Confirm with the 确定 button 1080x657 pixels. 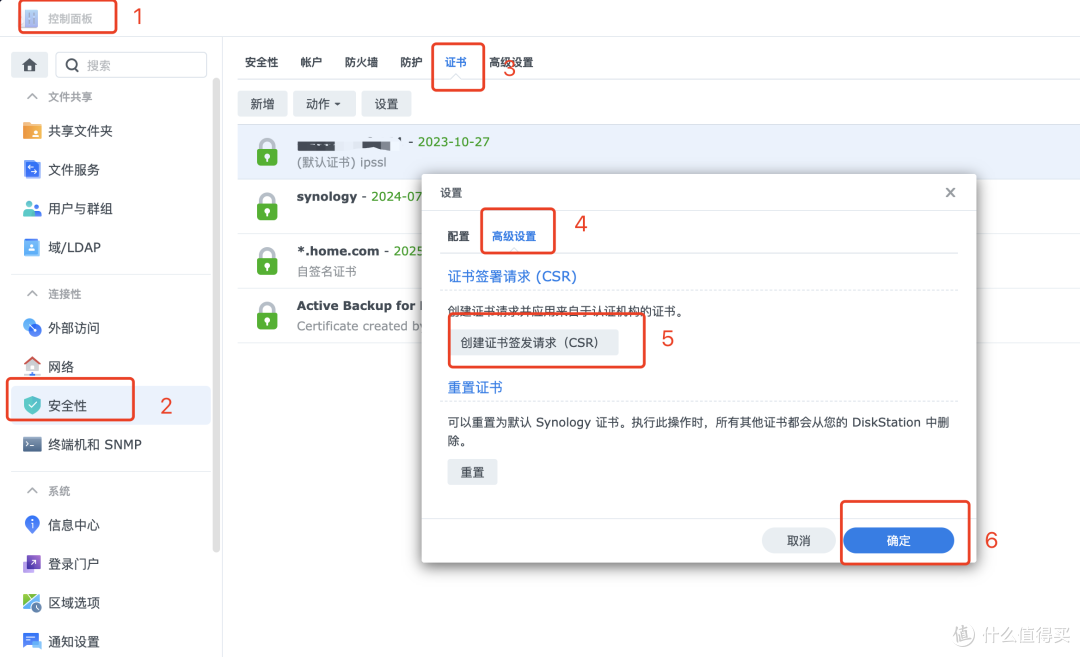click(x=899, y=541)
